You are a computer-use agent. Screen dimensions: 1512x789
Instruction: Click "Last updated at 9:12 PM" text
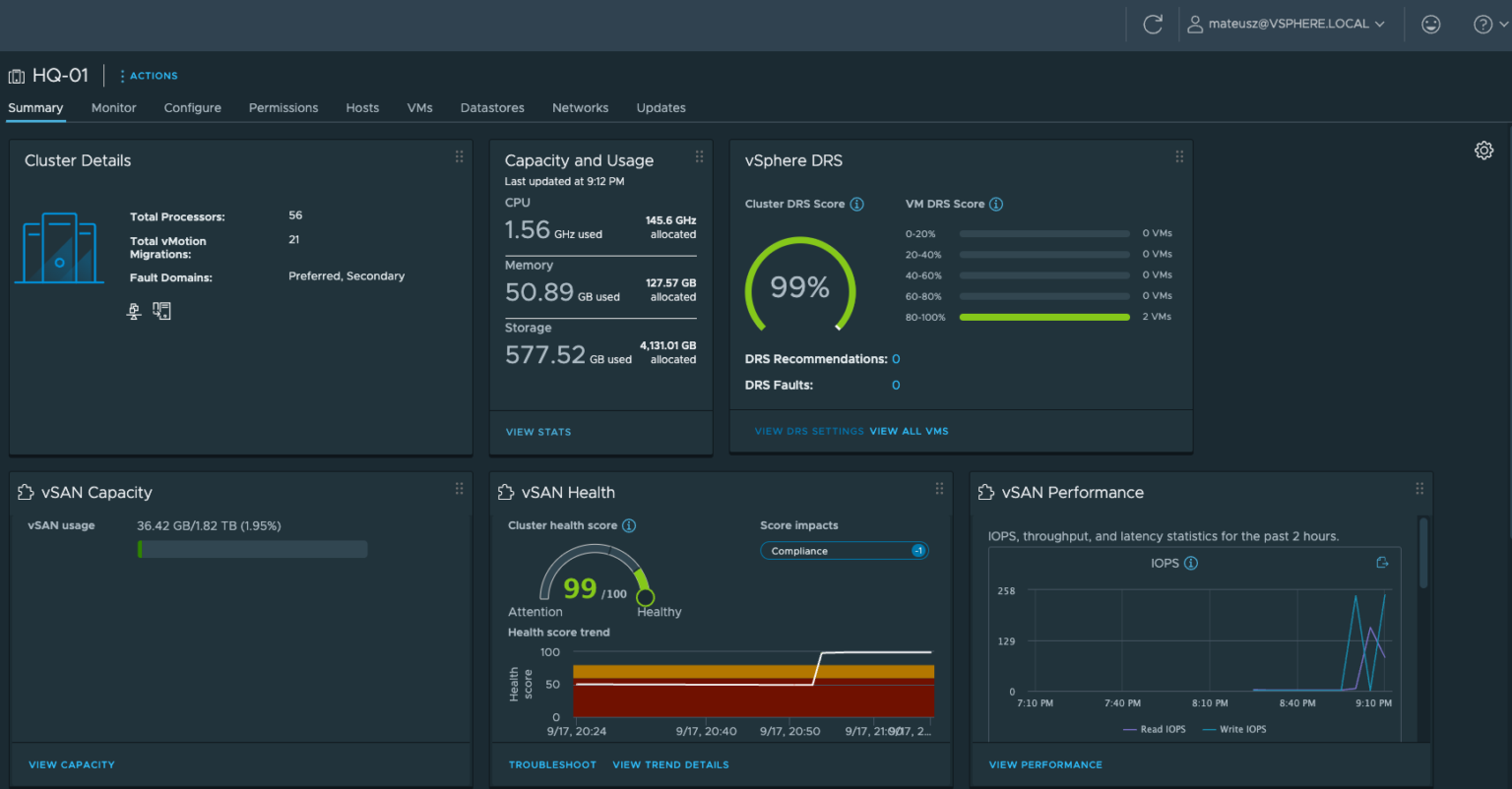point(564,182)
